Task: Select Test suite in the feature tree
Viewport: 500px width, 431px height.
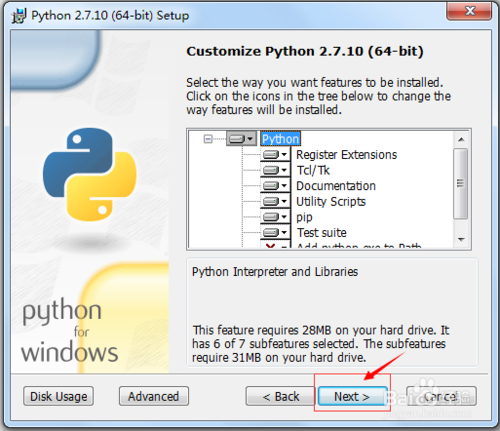Action: tap(322, 232)
